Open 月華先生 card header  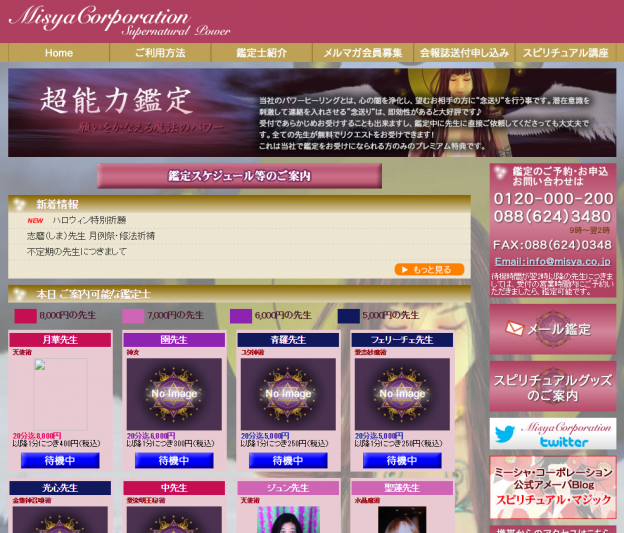point(60,340)
